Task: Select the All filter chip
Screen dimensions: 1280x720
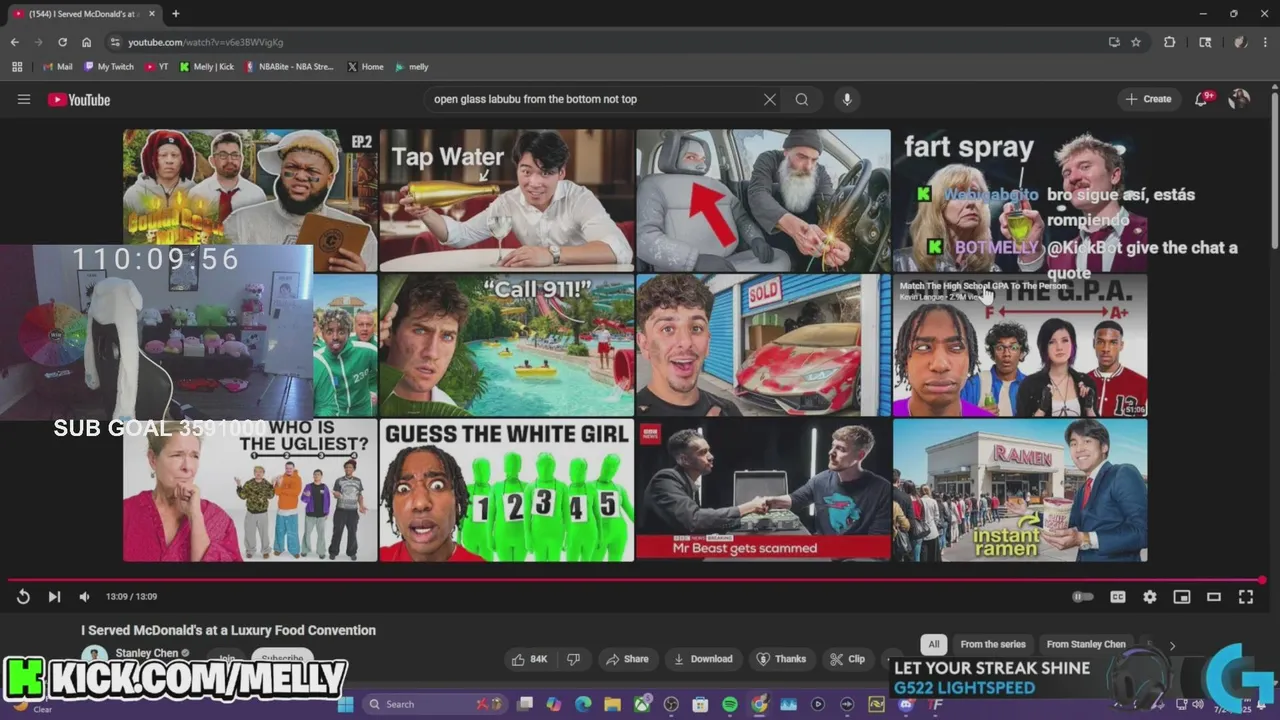Action: point(934,645)
